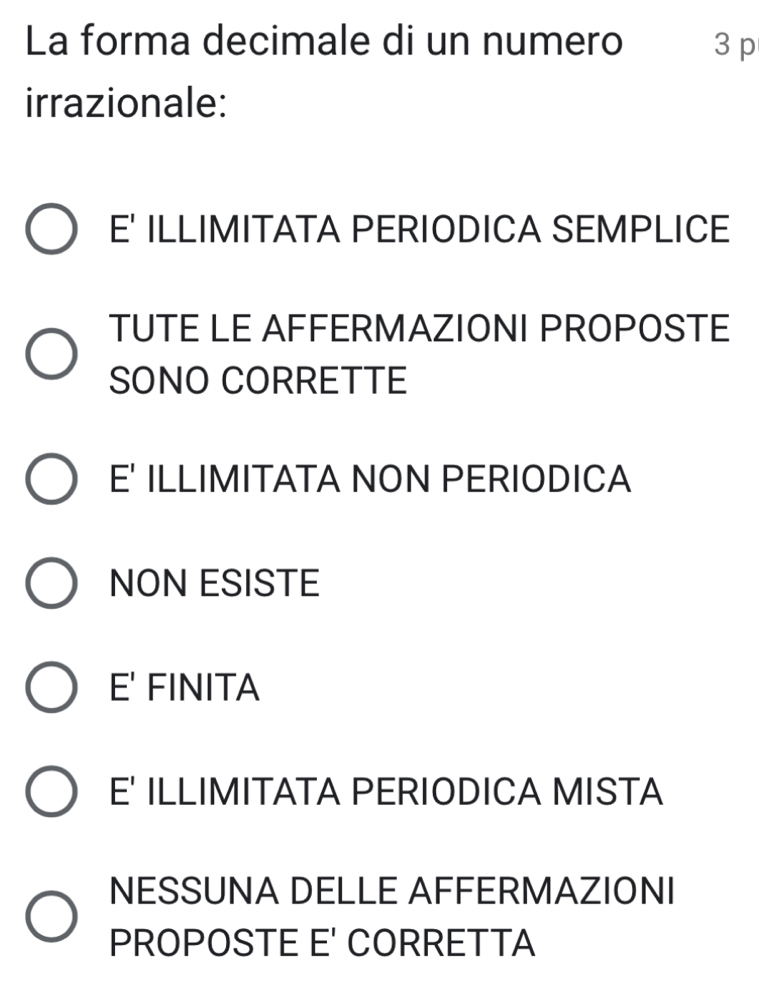Click the 'E' ILLIMITATA PERIODICA SEMPLICE' answer text
Viewport: 759px width, 986px height.
pos(420,229)
